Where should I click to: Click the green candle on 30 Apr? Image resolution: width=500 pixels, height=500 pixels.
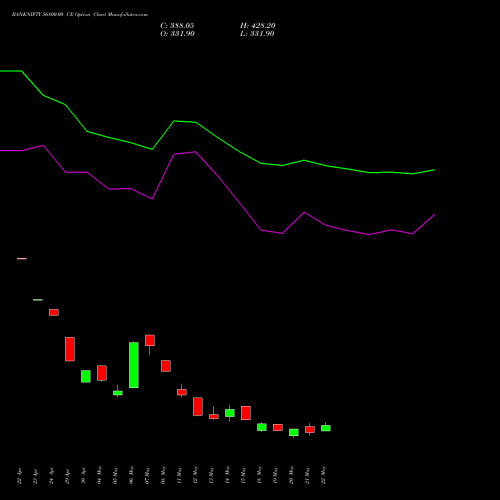[x=86, y=376]
